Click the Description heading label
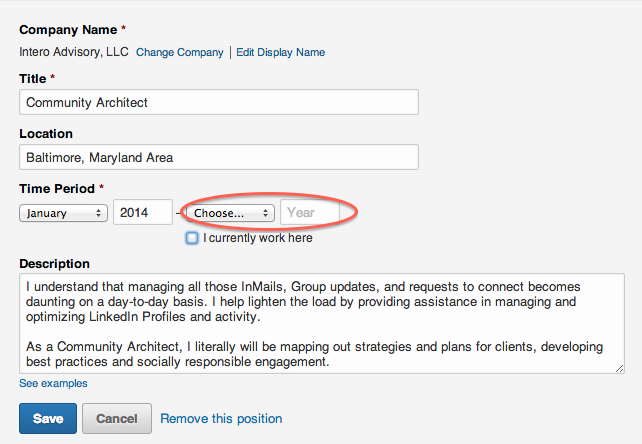 (54, 263)
